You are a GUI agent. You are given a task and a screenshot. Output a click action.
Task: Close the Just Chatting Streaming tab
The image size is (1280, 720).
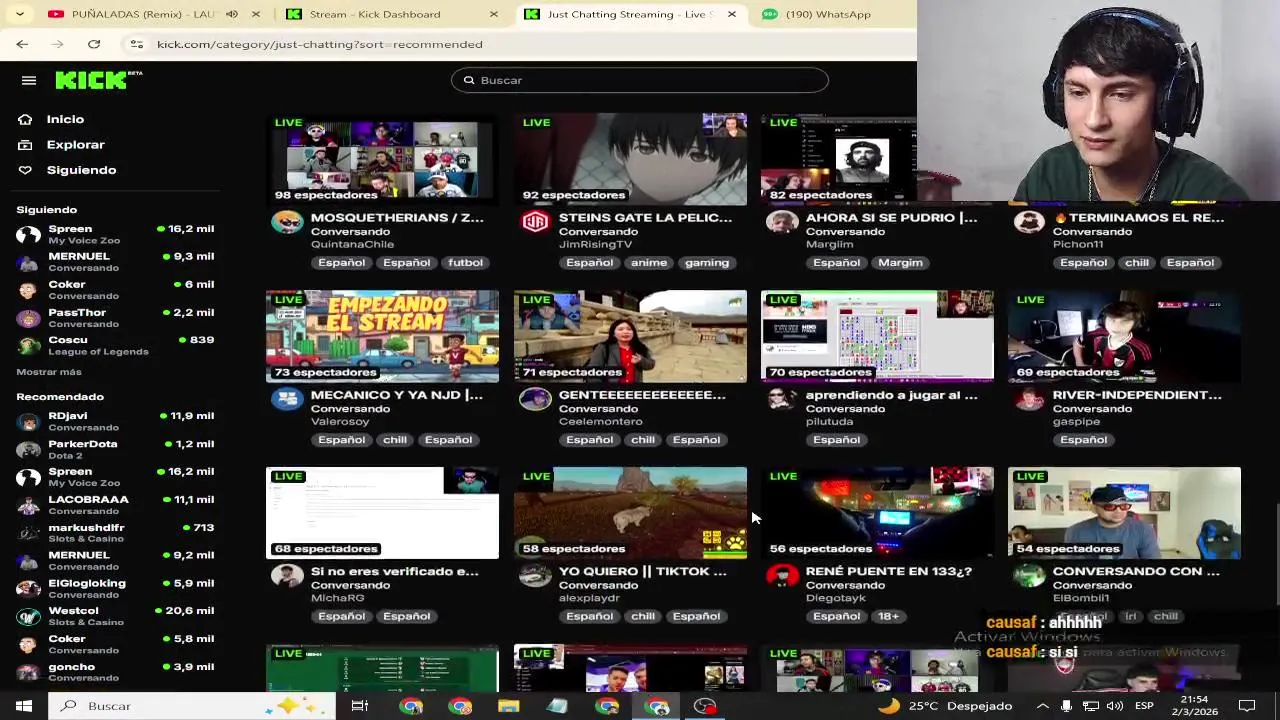coord(731,14)
